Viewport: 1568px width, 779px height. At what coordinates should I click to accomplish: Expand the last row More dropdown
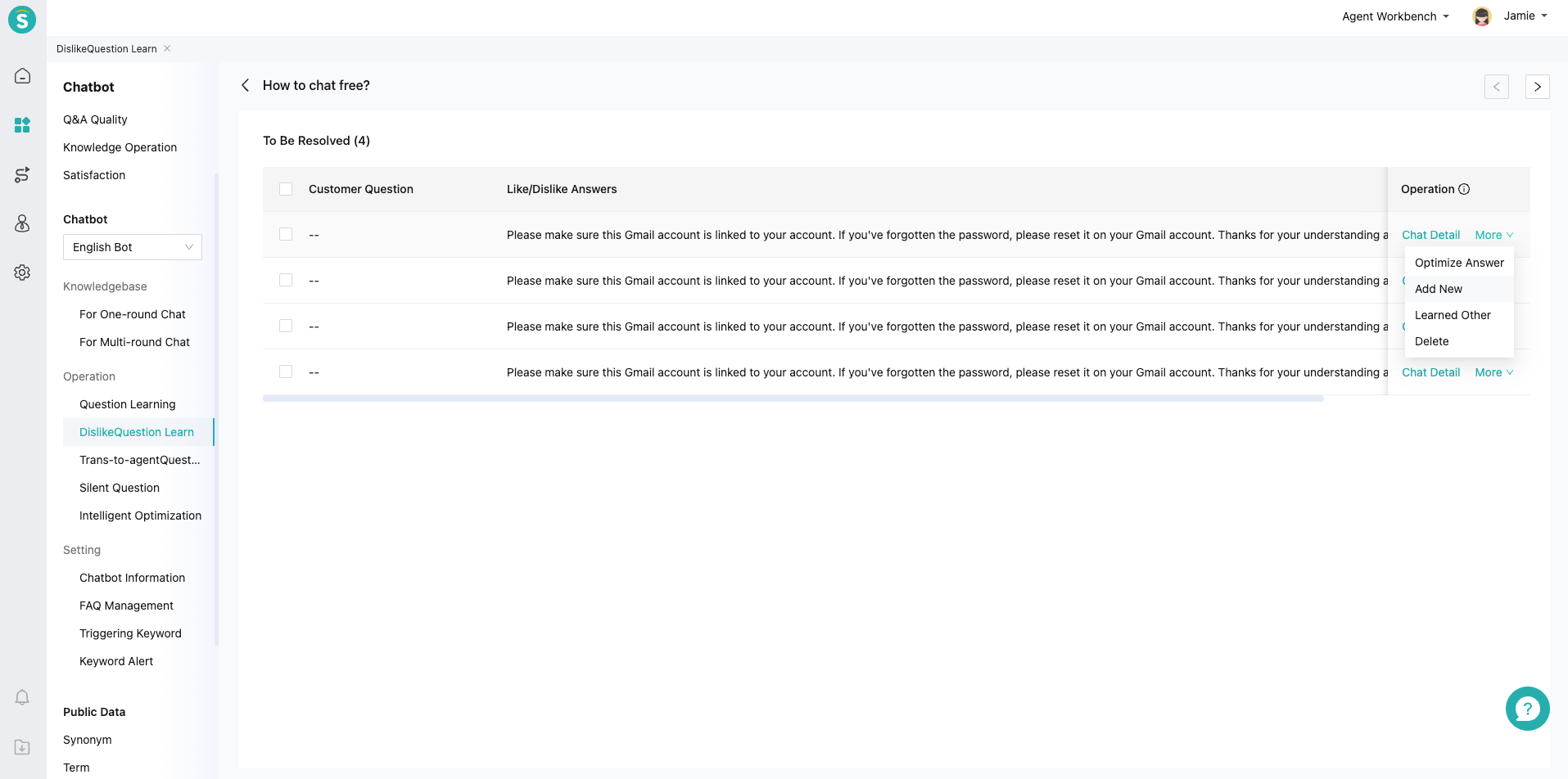tap(1494, 372)
